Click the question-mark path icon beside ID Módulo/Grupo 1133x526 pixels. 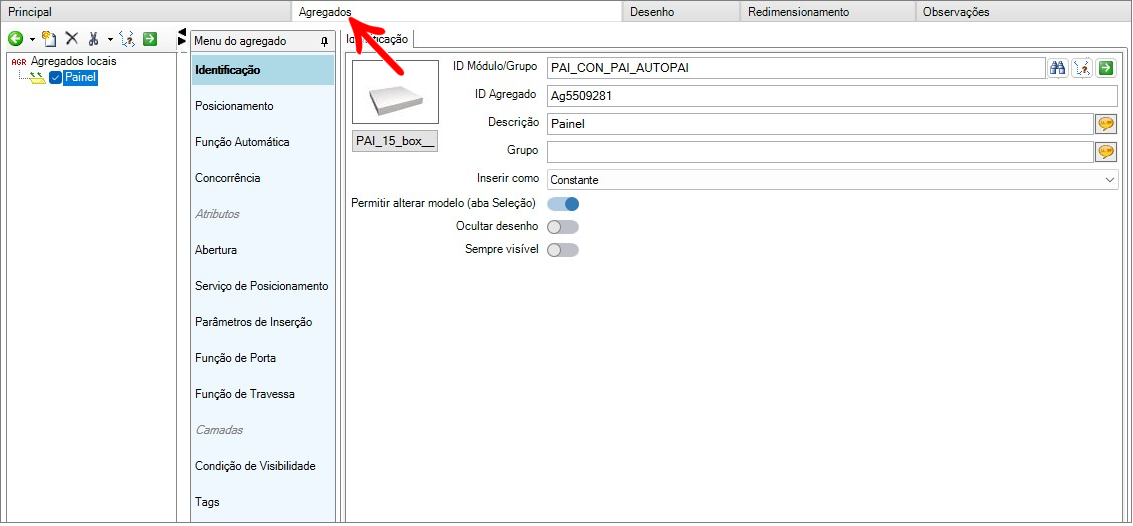click(1082, 68)
